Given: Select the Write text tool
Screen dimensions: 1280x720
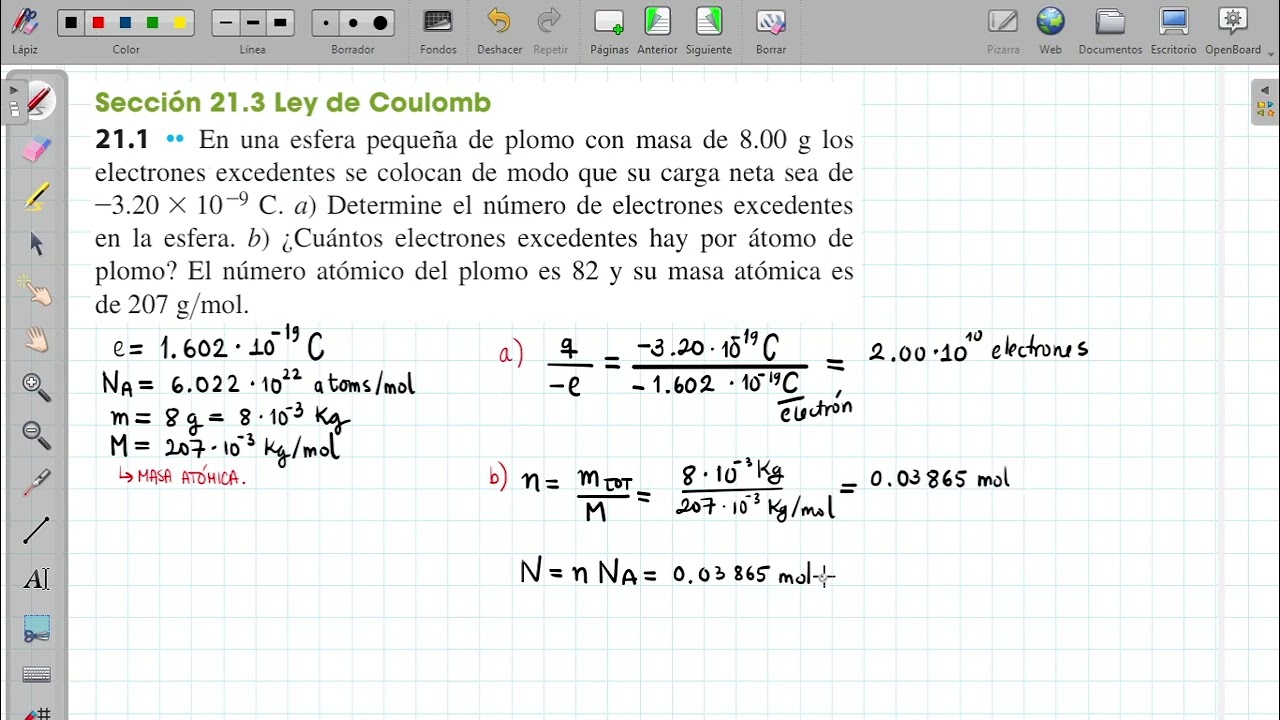Looking at the screenshot, I should (37, 578).
